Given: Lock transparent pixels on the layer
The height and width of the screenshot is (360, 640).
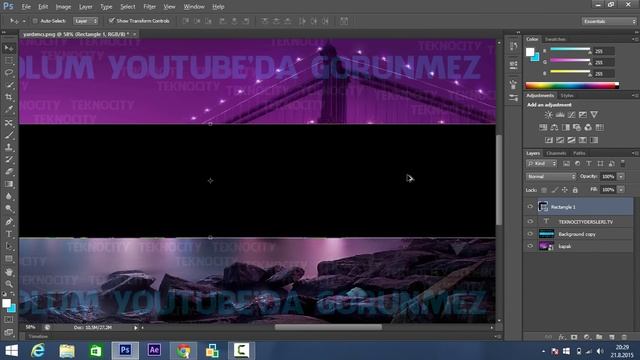Looking at the screenshot, I should [544, 190].
